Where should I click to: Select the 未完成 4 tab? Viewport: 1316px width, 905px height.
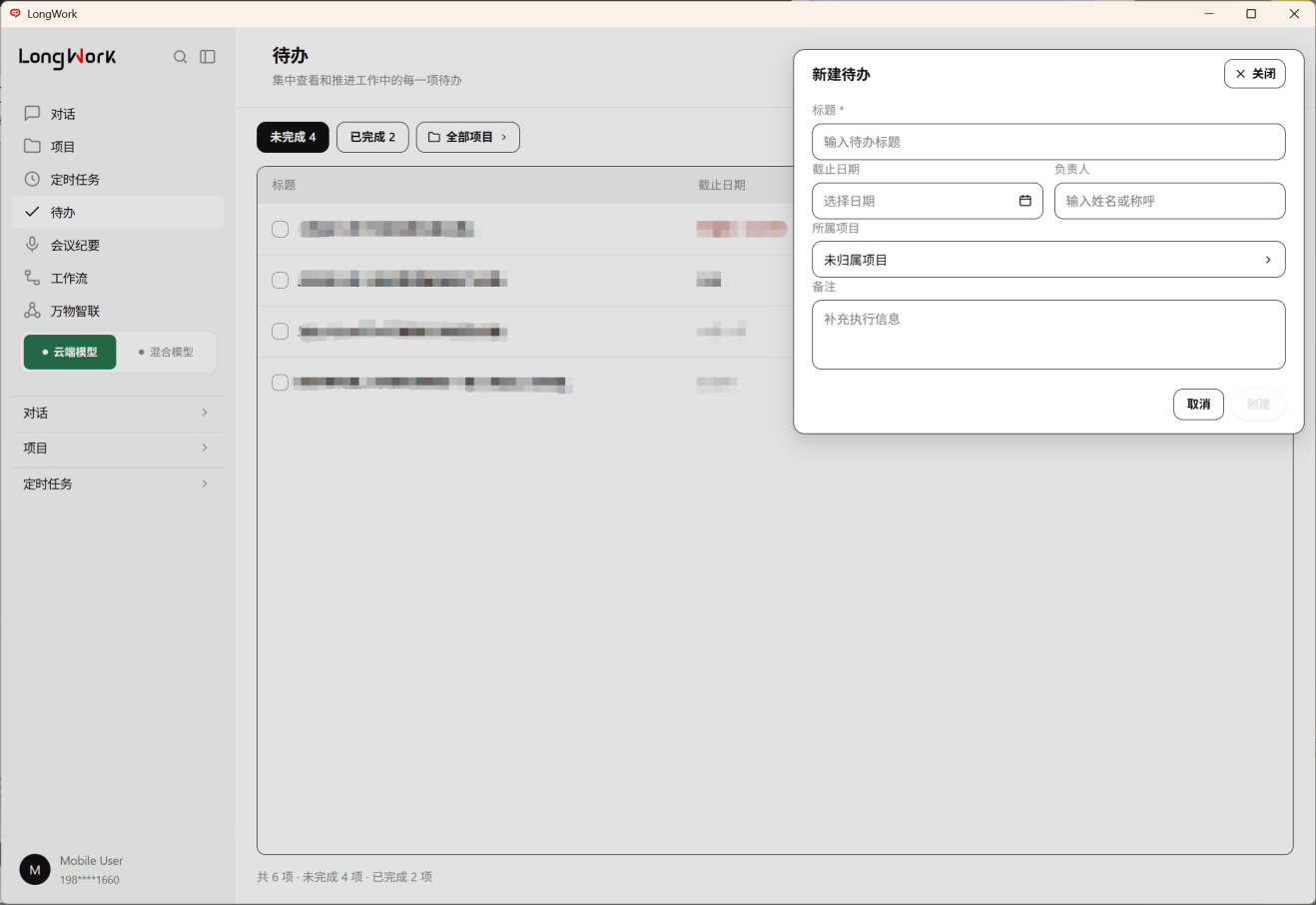[293, 137]
